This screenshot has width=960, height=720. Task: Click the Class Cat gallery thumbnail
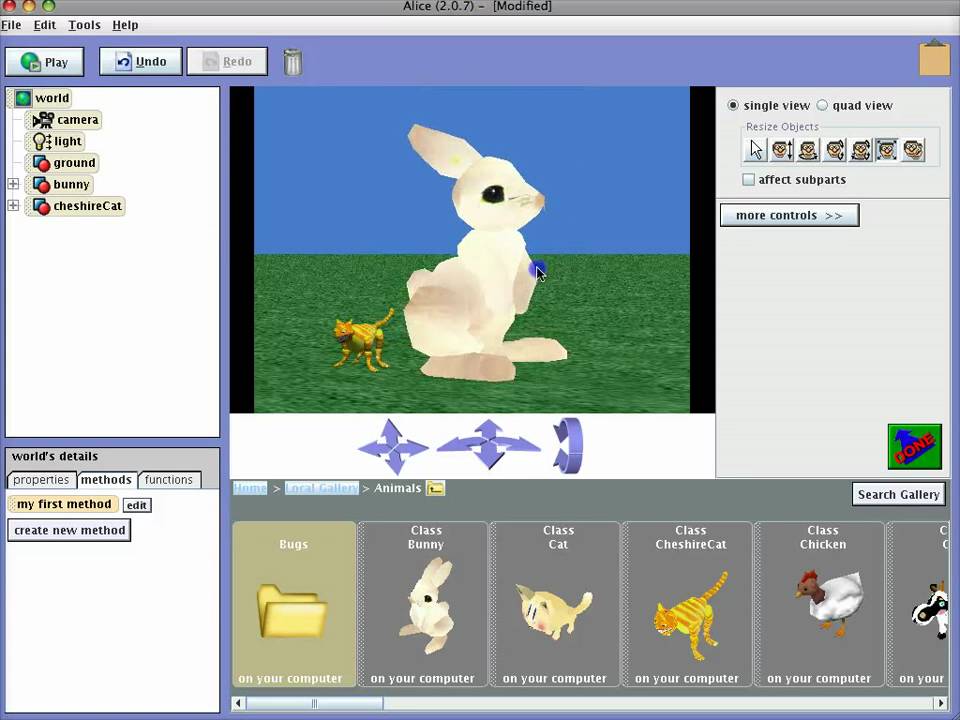click(555, 604)
